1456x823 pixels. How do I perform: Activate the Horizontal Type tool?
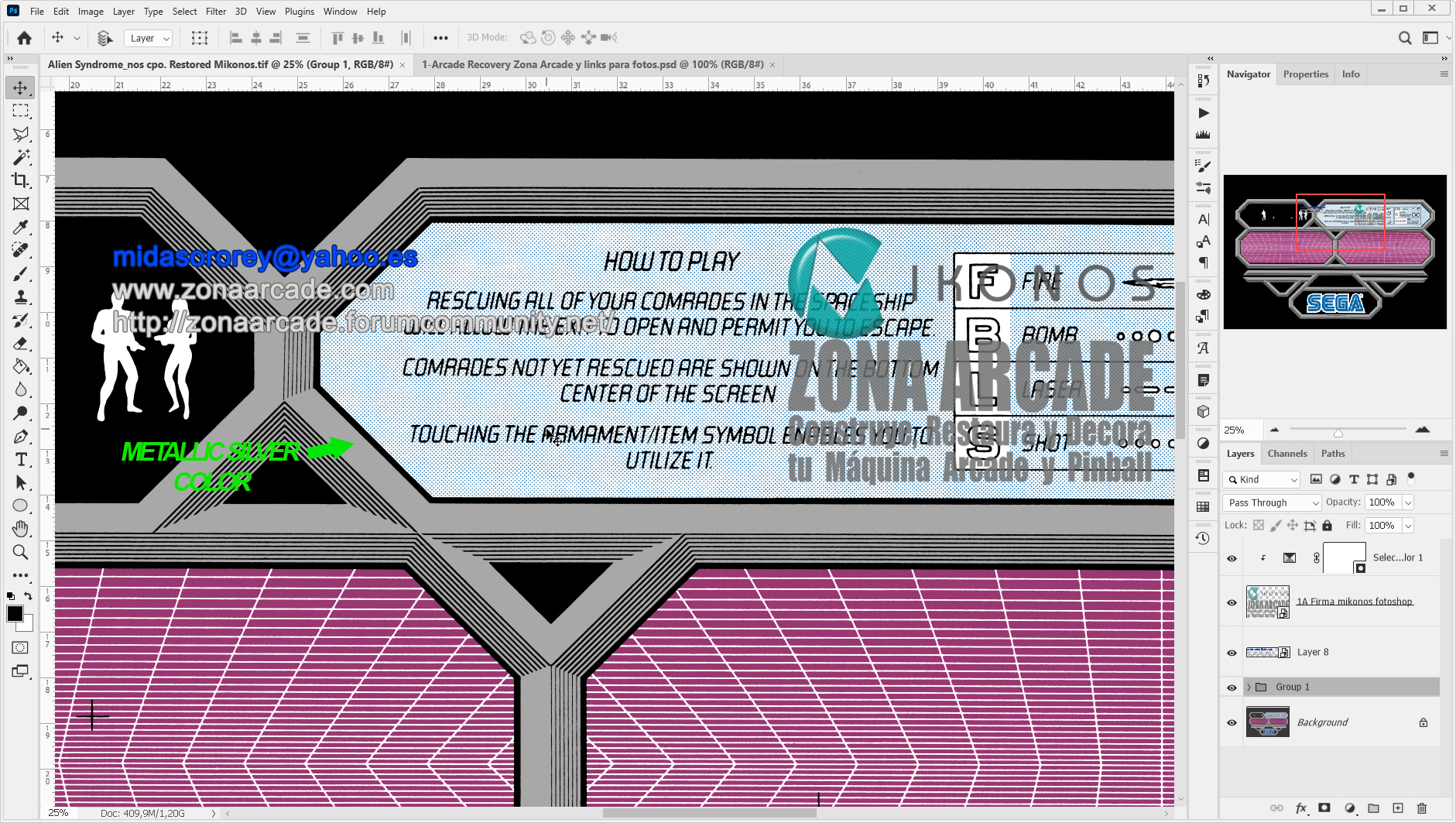[21, 459]
